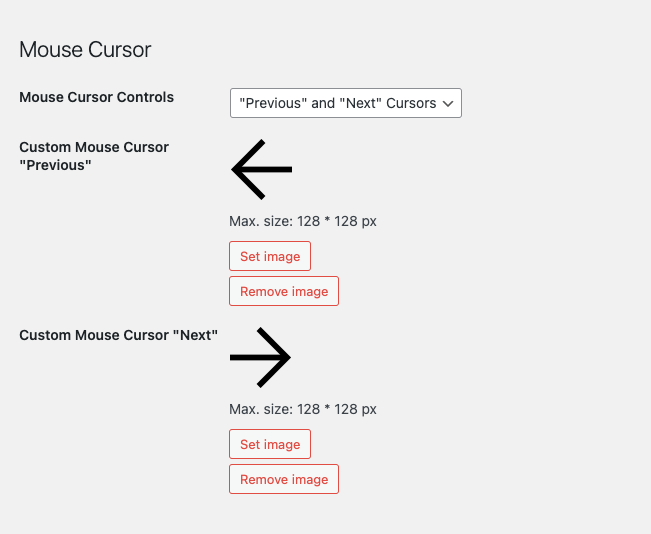Click the tail end of the Next arrow
The width and height of the screenshot is (651, 534).
(x=234, y=357)
